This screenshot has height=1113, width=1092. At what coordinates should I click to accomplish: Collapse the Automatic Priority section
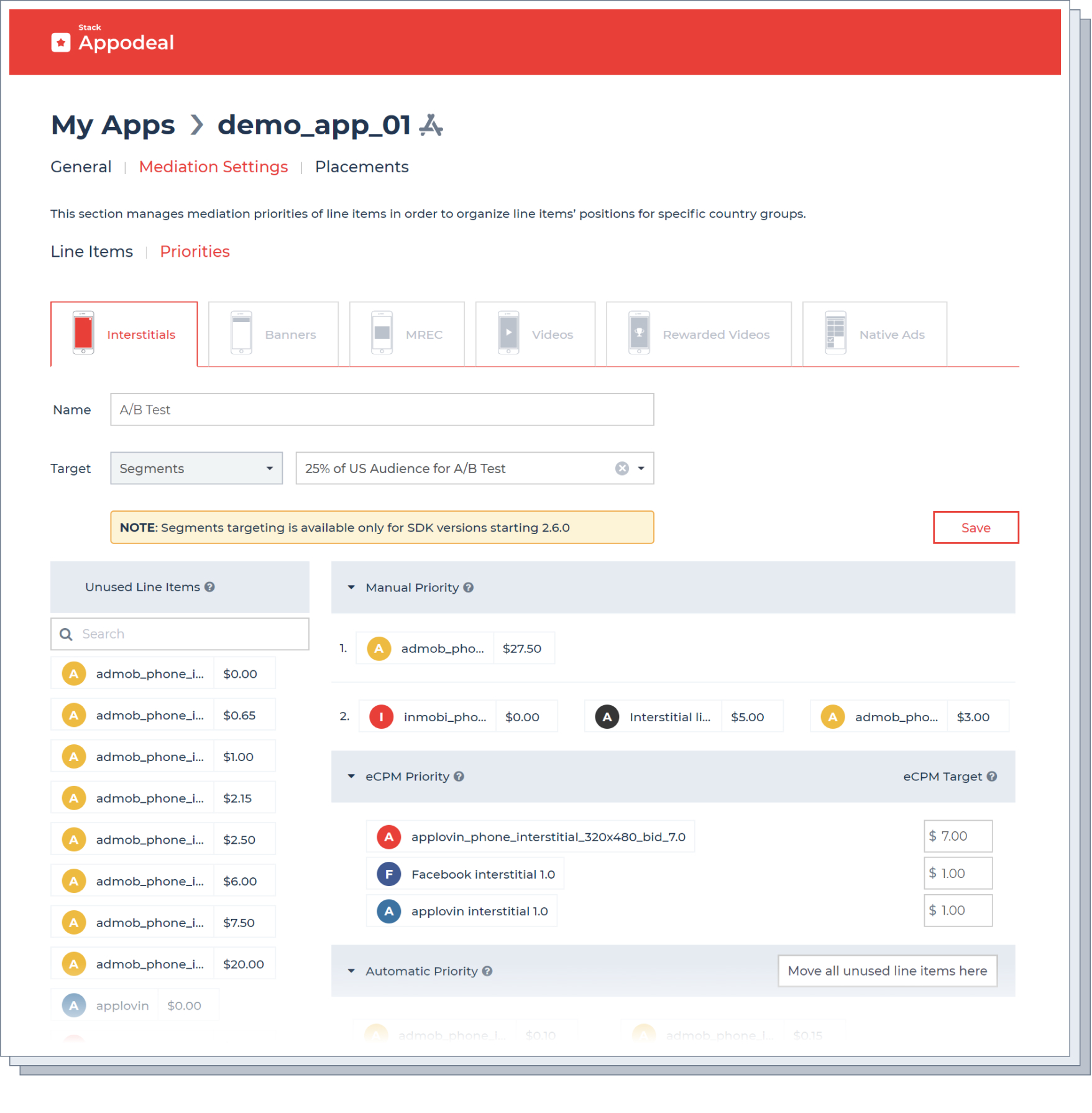pyautogui.click(x=351, y=971)
